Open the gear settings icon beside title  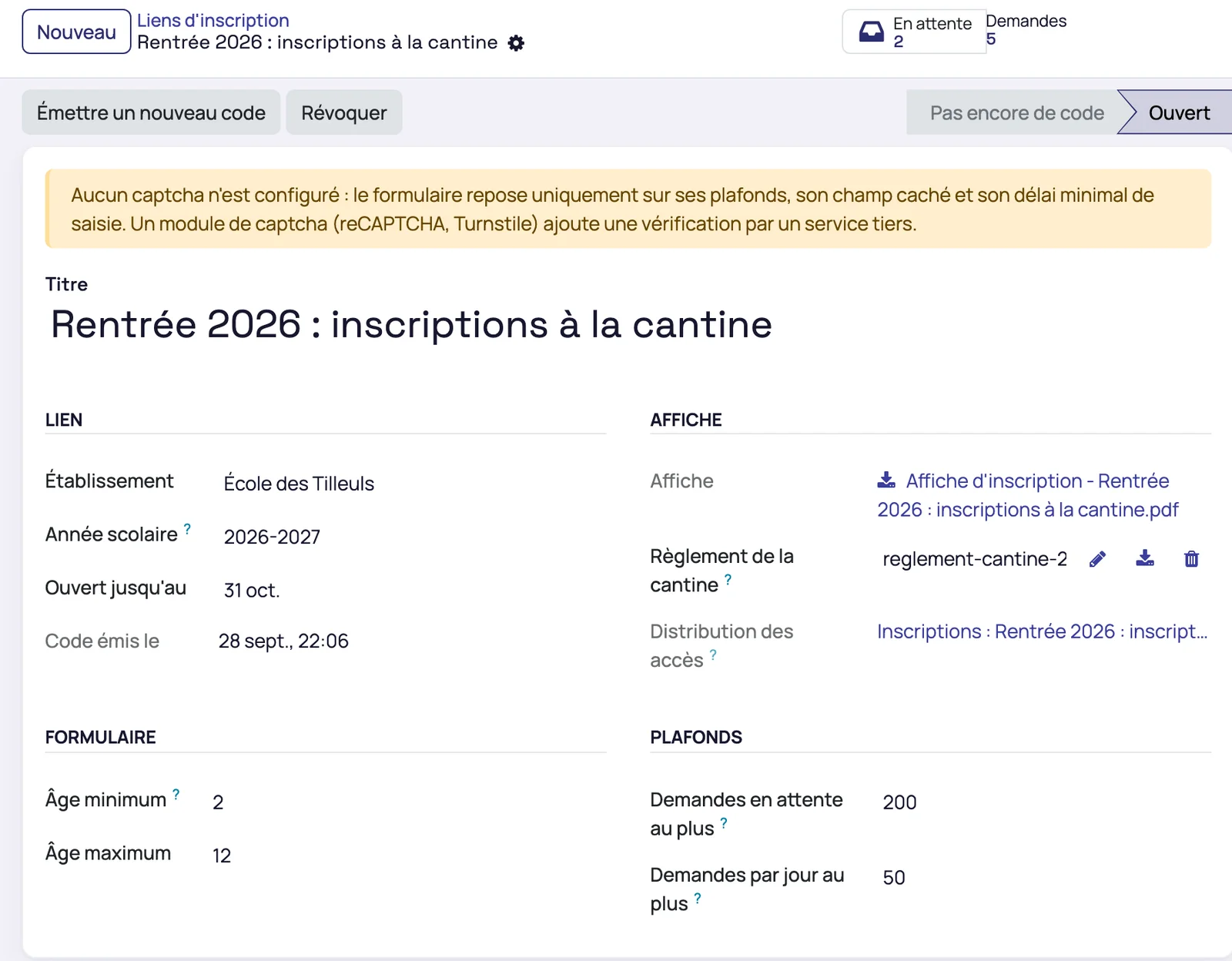pos(516,43)
